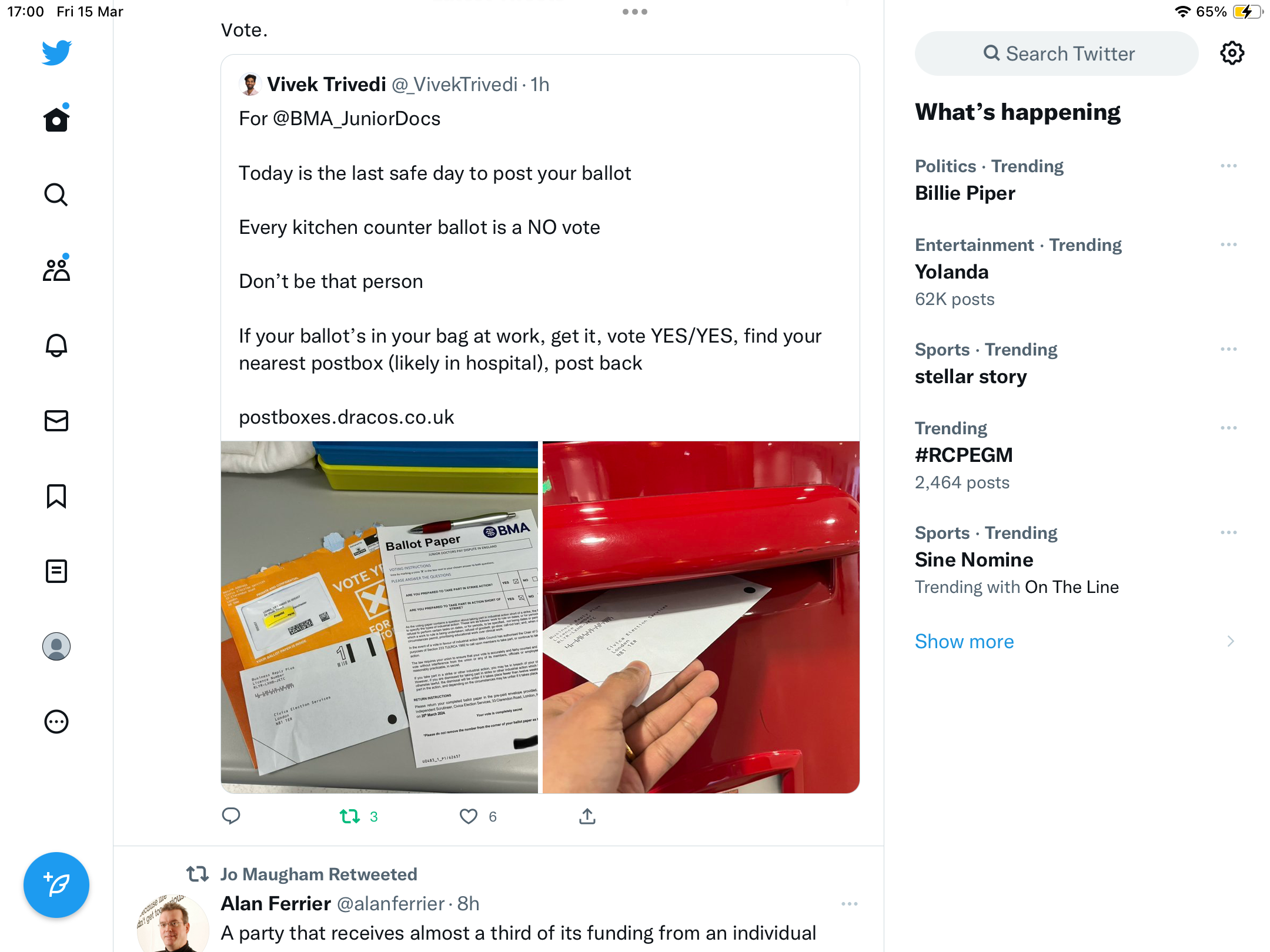Open the Explore search icon in sidebar
Viewport: 1270px width, 952px height.
click(x=56, y=195)
